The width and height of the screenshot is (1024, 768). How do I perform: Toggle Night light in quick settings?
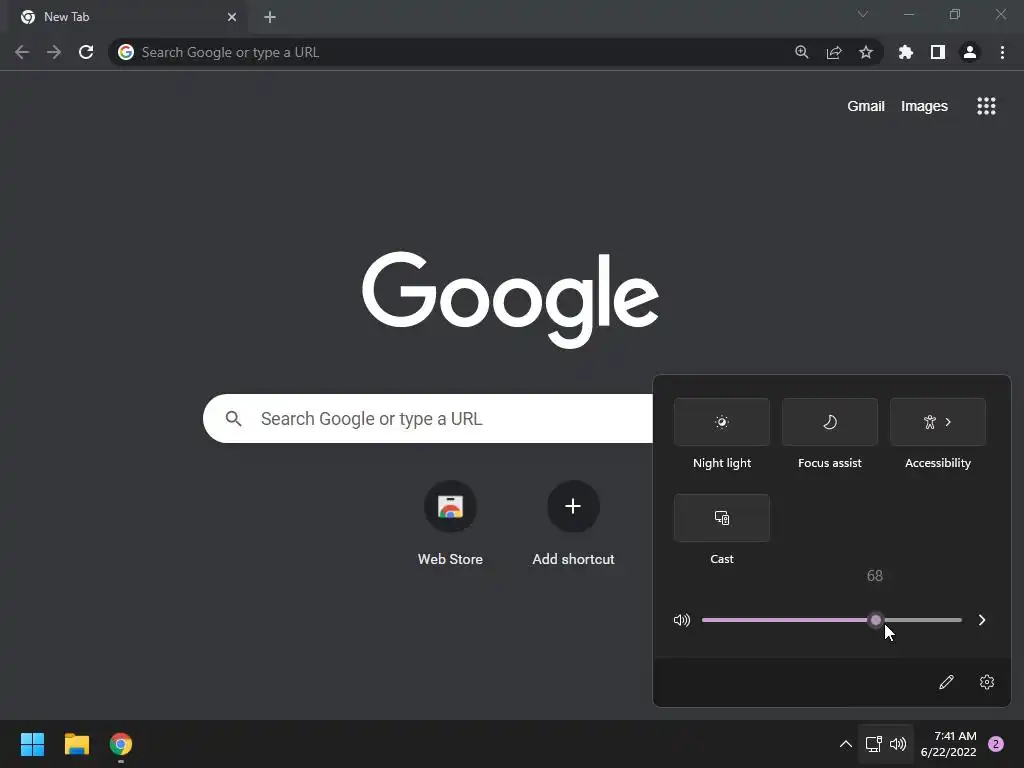722,422
